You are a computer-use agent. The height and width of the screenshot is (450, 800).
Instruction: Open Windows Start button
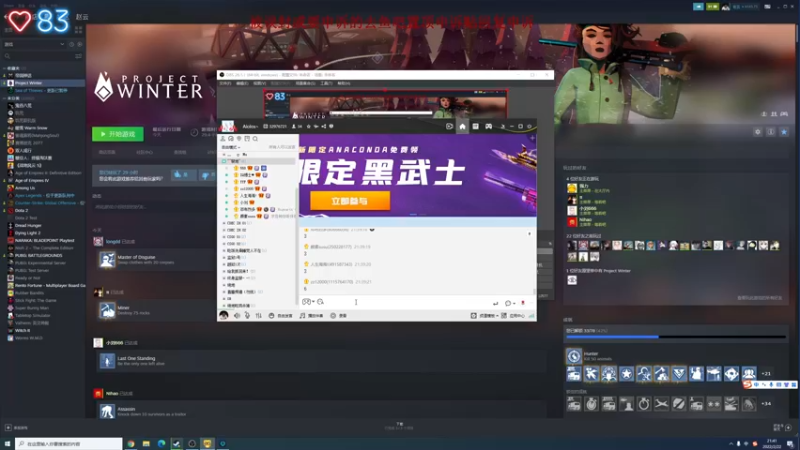click(7, 444)
